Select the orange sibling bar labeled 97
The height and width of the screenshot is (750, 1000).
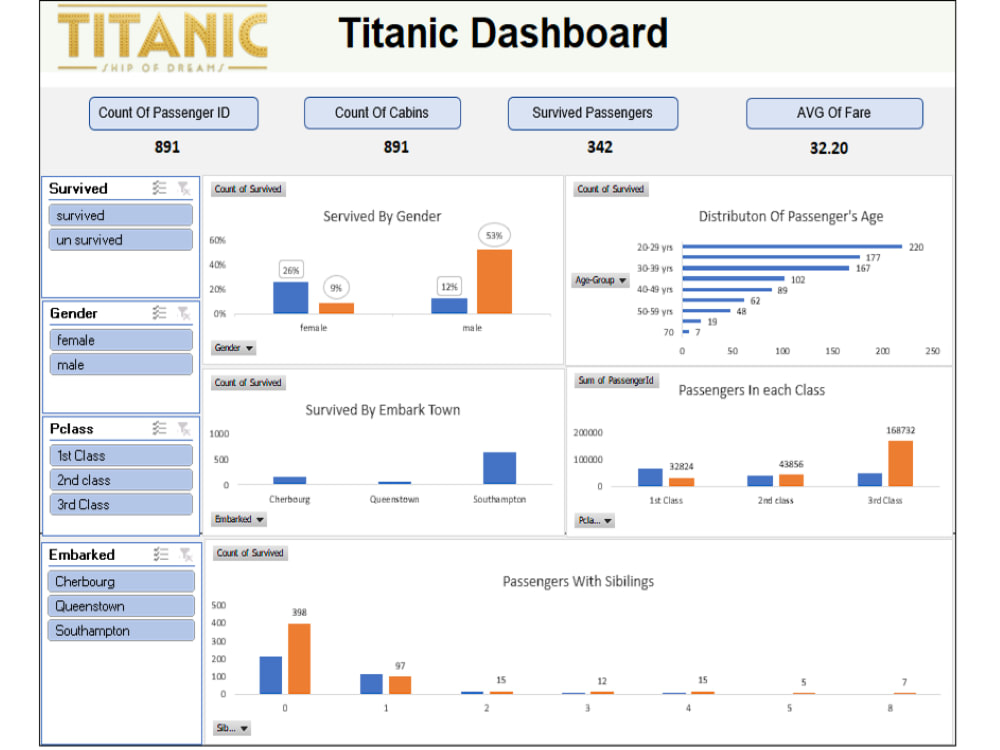(x=400, y=685)
